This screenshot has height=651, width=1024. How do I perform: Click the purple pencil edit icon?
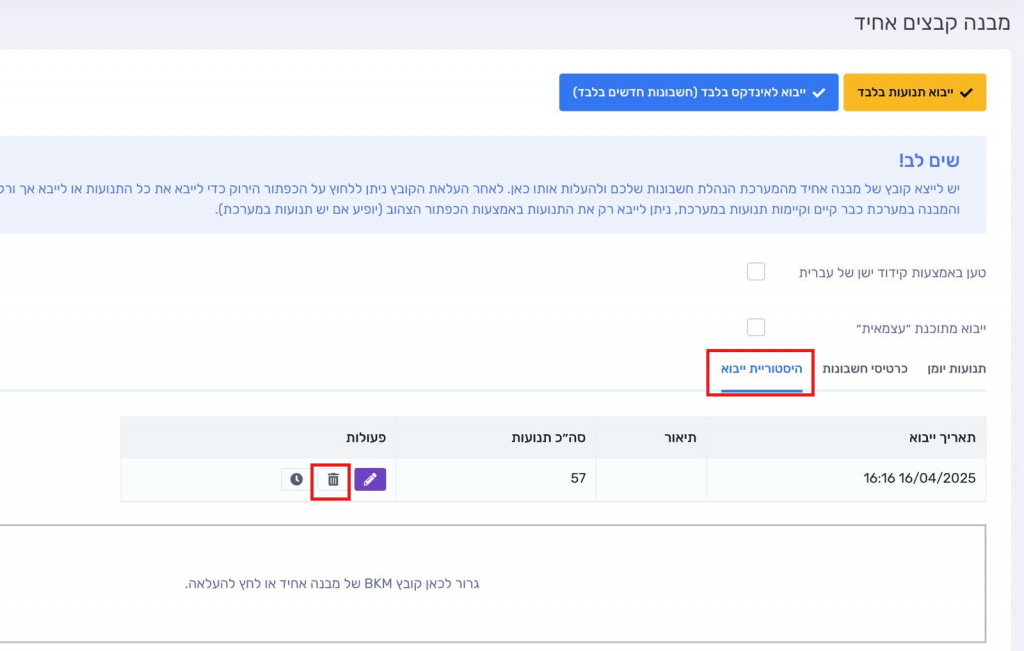370,480
